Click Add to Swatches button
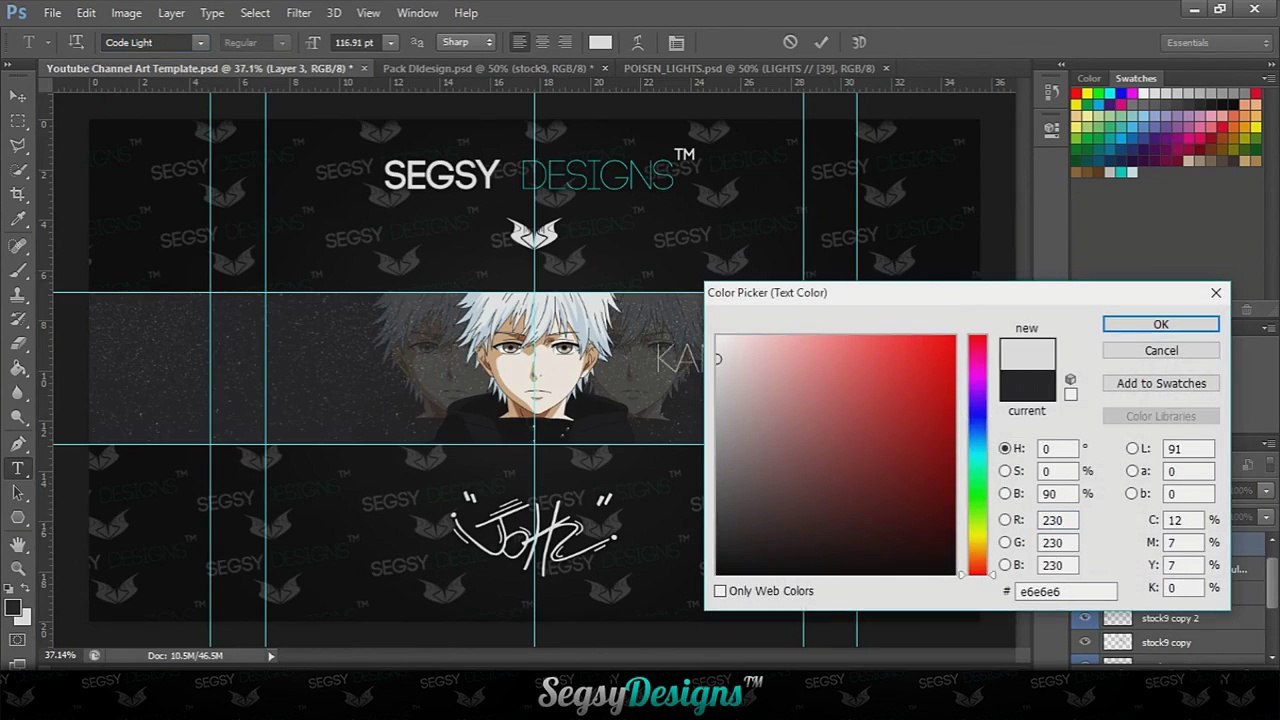 tap(1161, 383)
